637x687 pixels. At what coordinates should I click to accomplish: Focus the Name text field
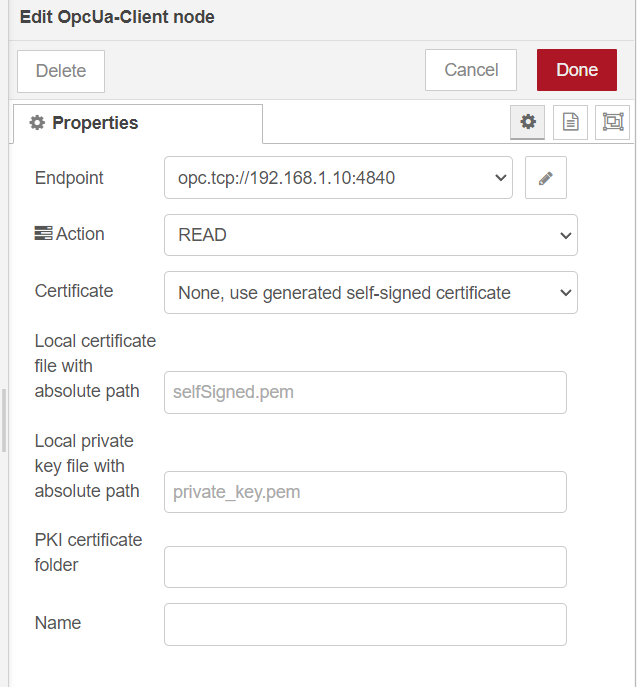click(365, 624)
